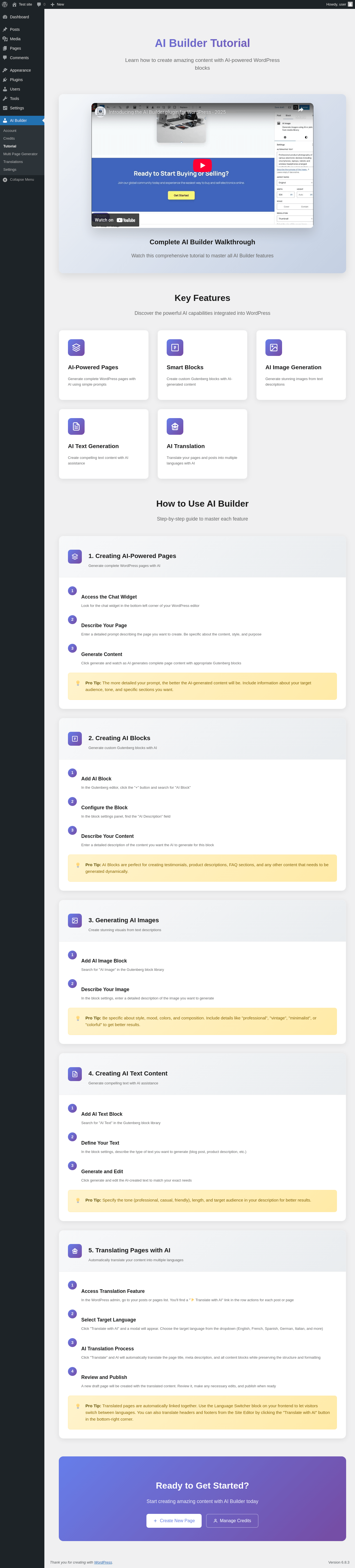Click the AI Image Generation feature icon
The width and height of the screenshot is (355, 1568).
click(273, 348)
